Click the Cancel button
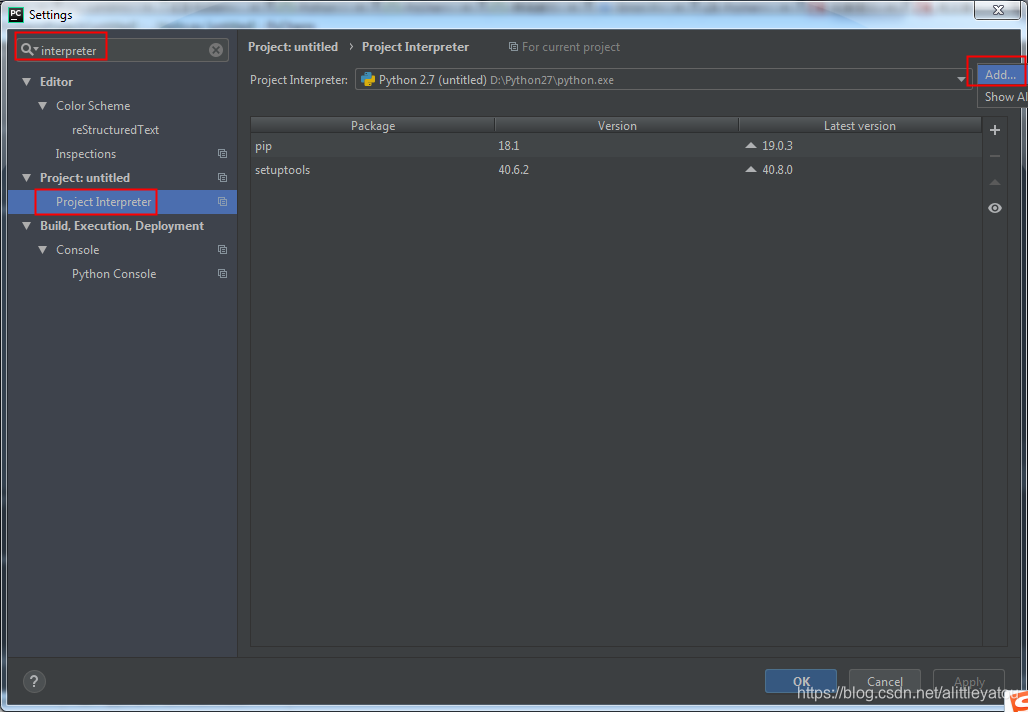Viewport: 1028px width, 712px height. (x=884, y=681)
